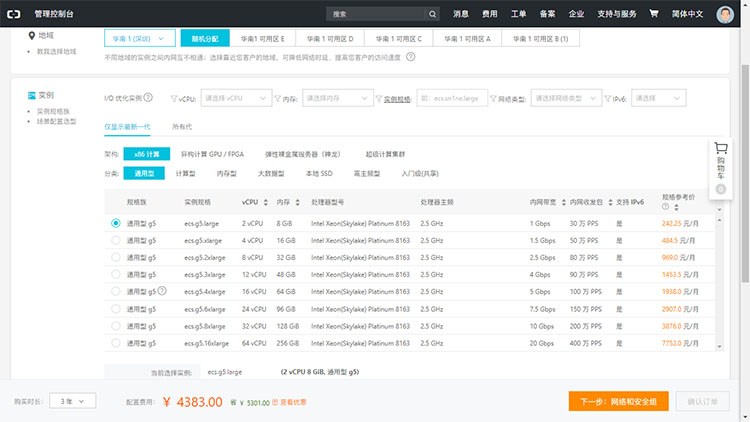
Task: Open the 购买时长 3年 dropdown
Action: (73, 401)
